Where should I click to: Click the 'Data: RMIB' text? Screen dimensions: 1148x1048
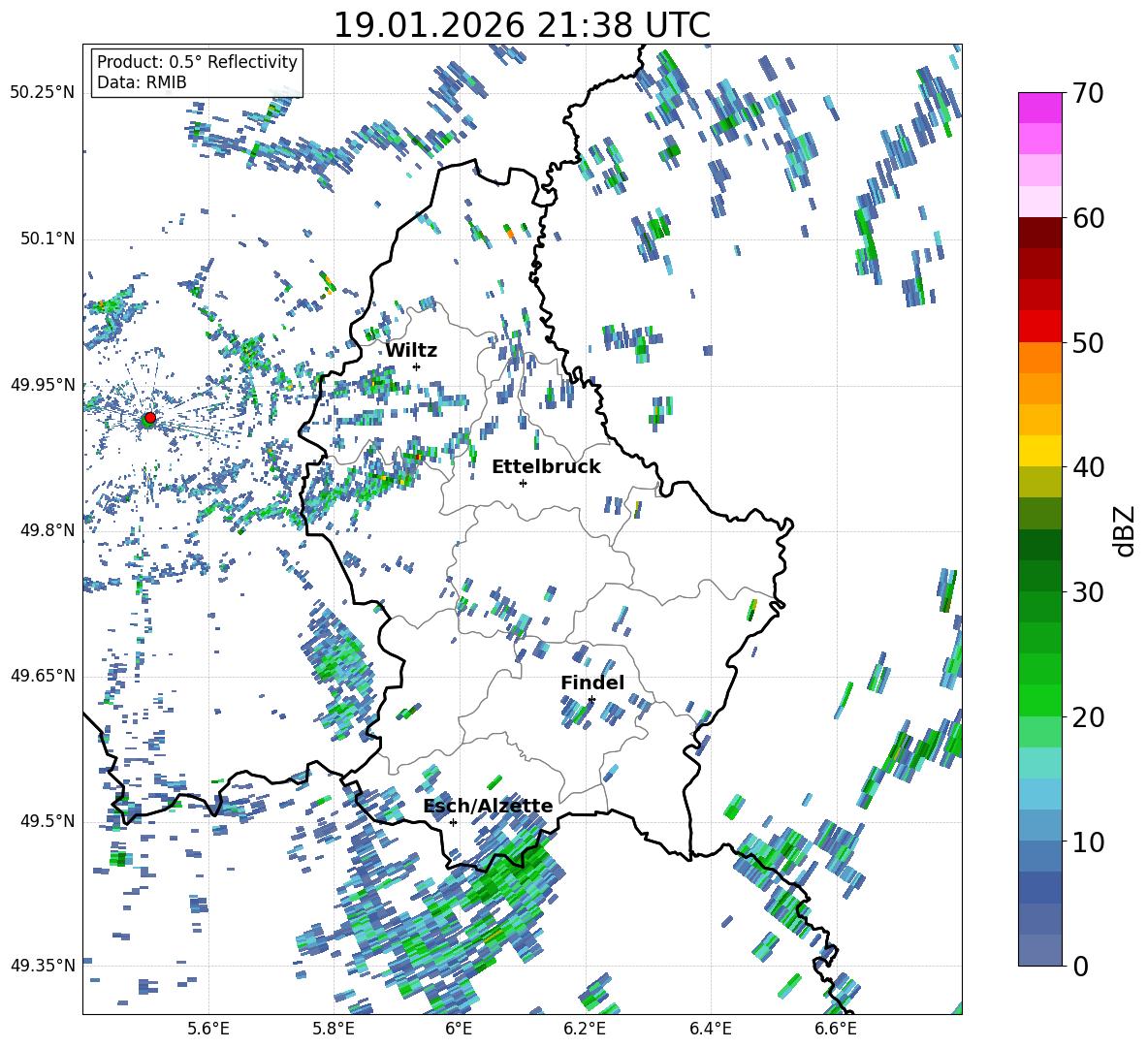point(142,82)
